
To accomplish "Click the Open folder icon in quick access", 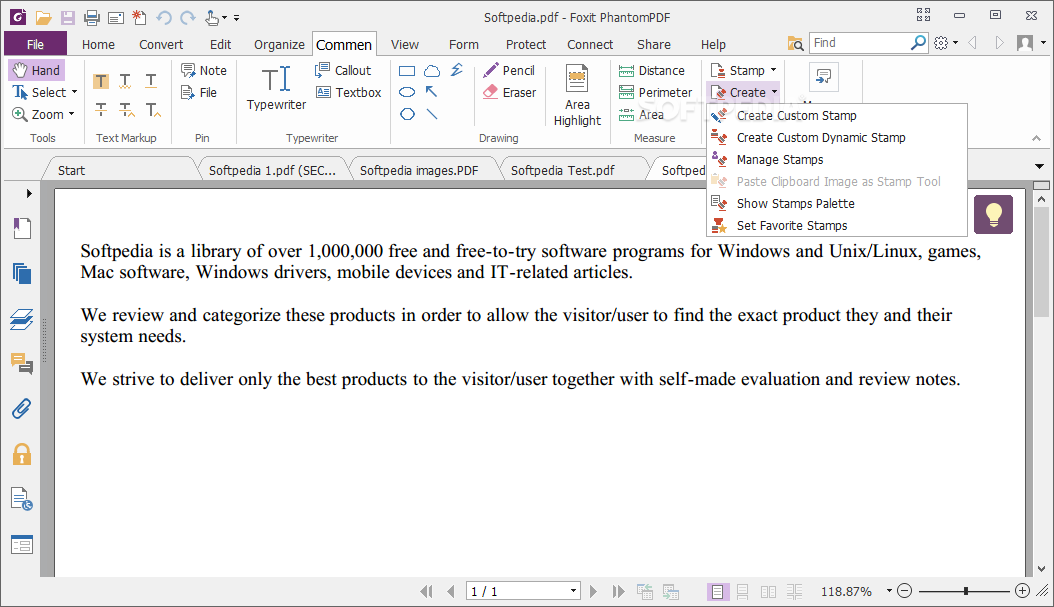I will click(x=43, y=17).
